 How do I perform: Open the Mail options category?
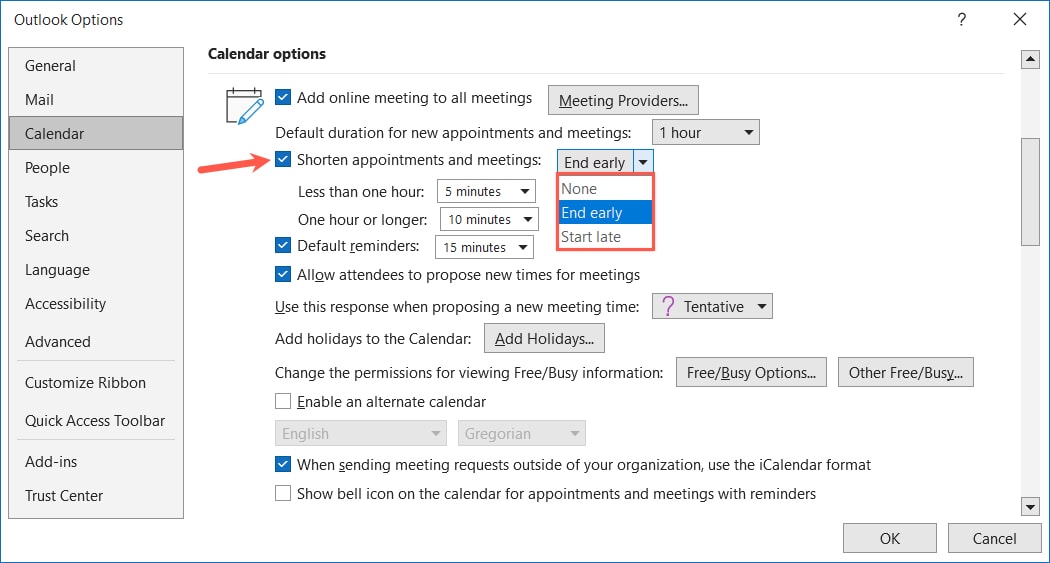pos(96,100)
